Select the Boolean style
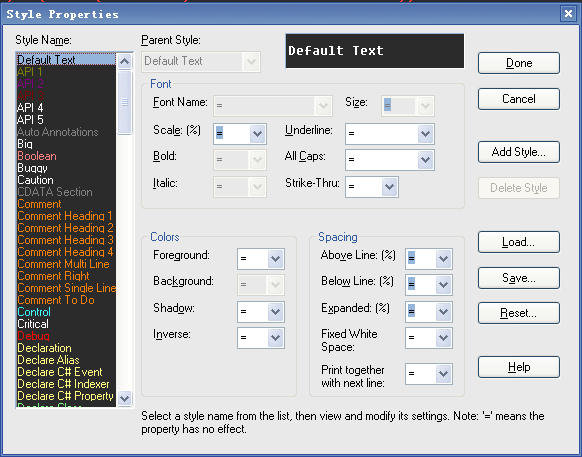Viewport: 582px width, 457px height. click(x=66, y=156)
